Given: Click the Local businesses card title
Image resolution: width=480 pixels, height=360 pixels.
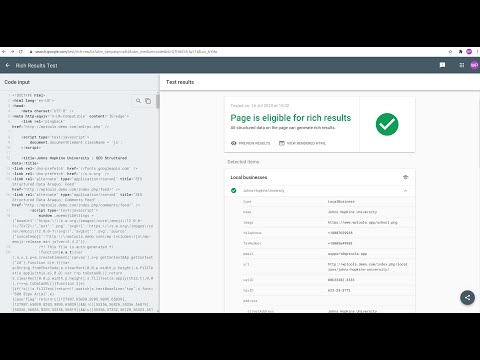Looking at the screenshot, I should point(249,177).
